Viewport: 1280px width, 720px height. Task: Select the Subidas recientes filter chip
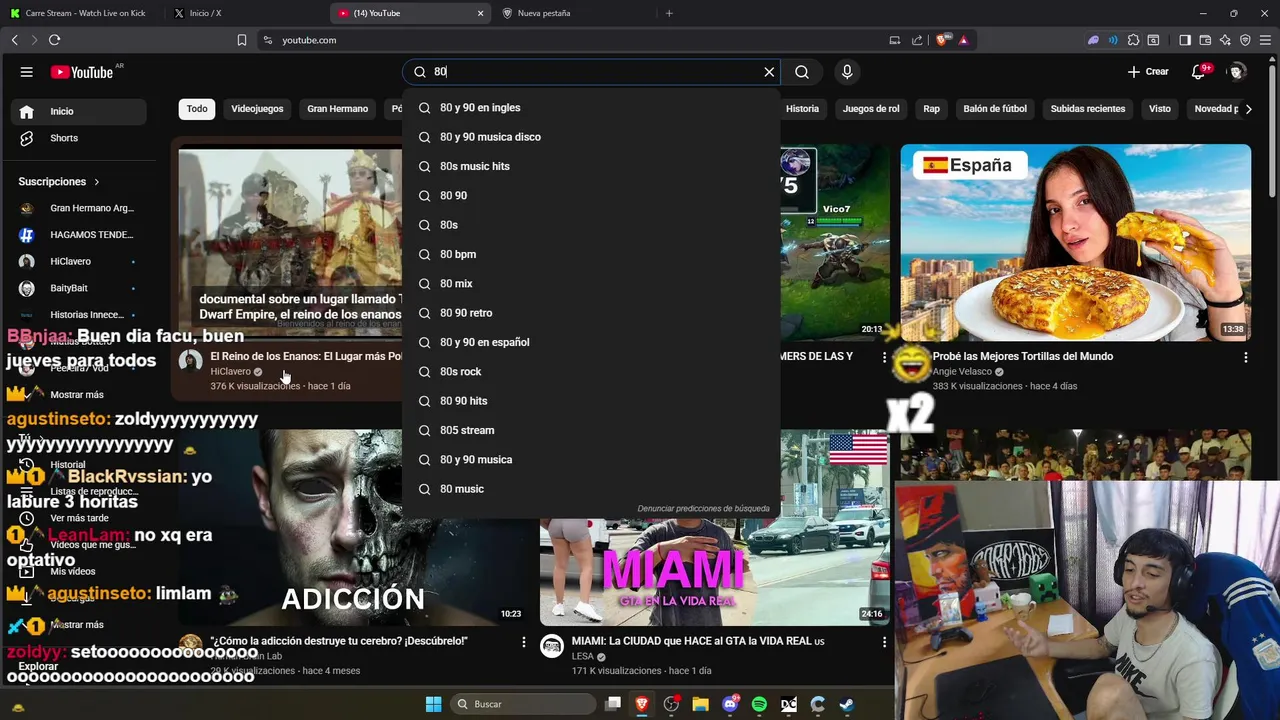point(1088,109)
